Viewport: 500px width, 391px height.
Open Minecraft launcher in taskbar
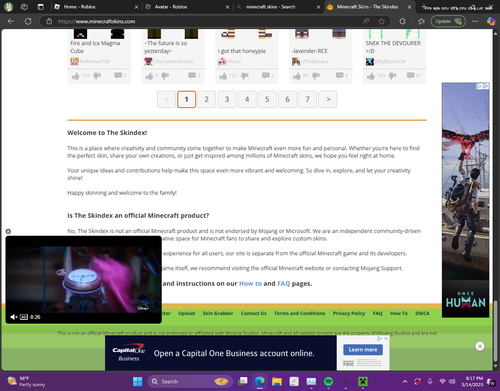(363, 381)
